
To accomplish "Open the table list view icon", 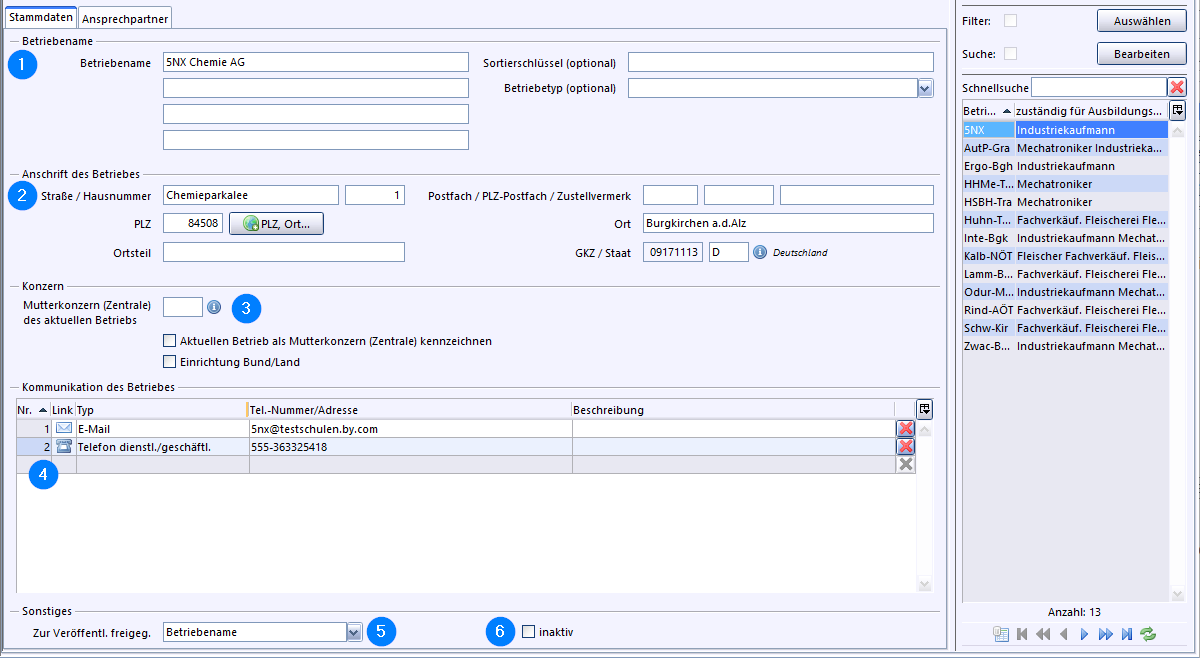I will [1001, 634].
